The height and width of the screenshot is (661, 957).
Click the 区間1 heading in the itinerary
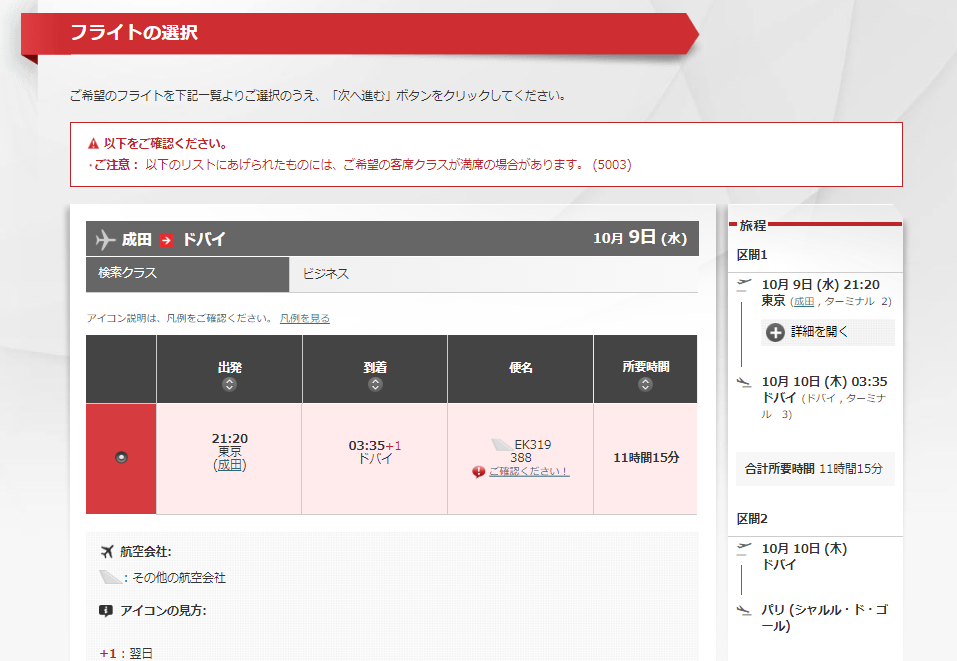point(752,255)
